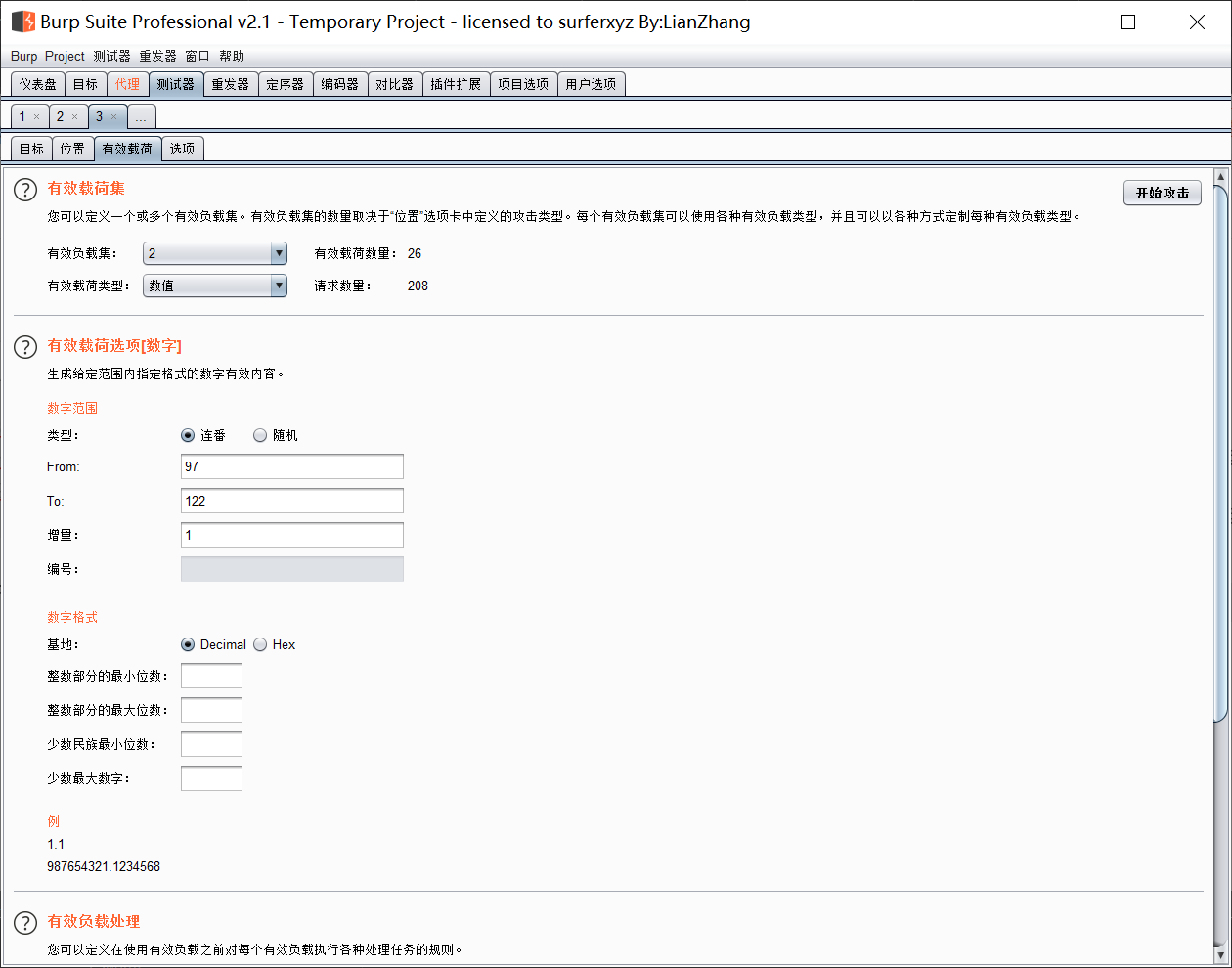
Task: Open the Project menu
Action: point(65,57)
